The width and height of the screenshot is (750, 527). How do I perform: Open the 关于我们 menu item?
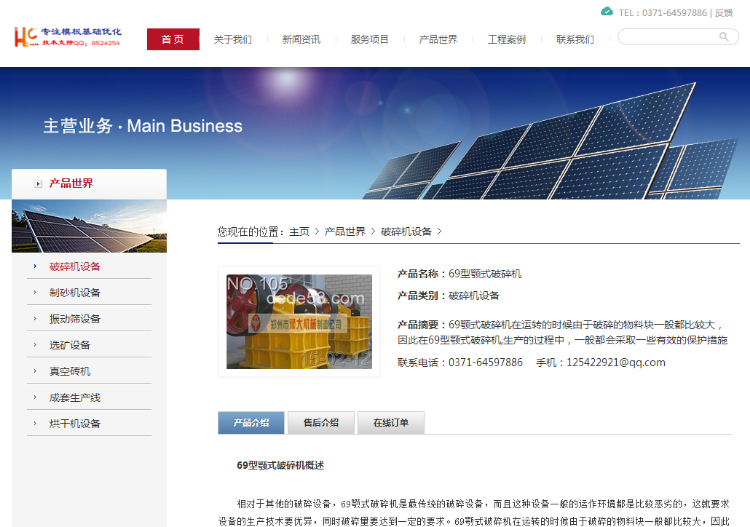[233, 39]
